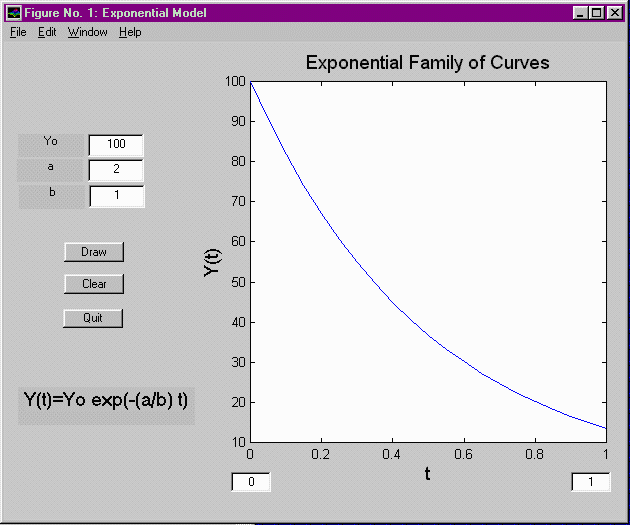Click the t axis label below plot
This screenshot has height=525, width=630.
click(428, 474)
